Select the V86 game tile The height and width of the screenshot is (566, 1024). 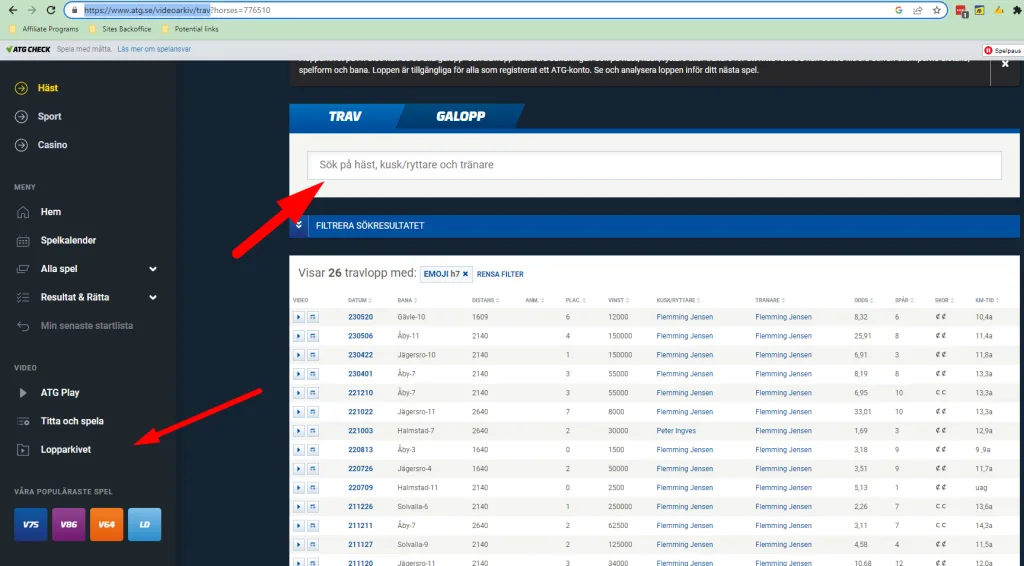coord(69,524)
